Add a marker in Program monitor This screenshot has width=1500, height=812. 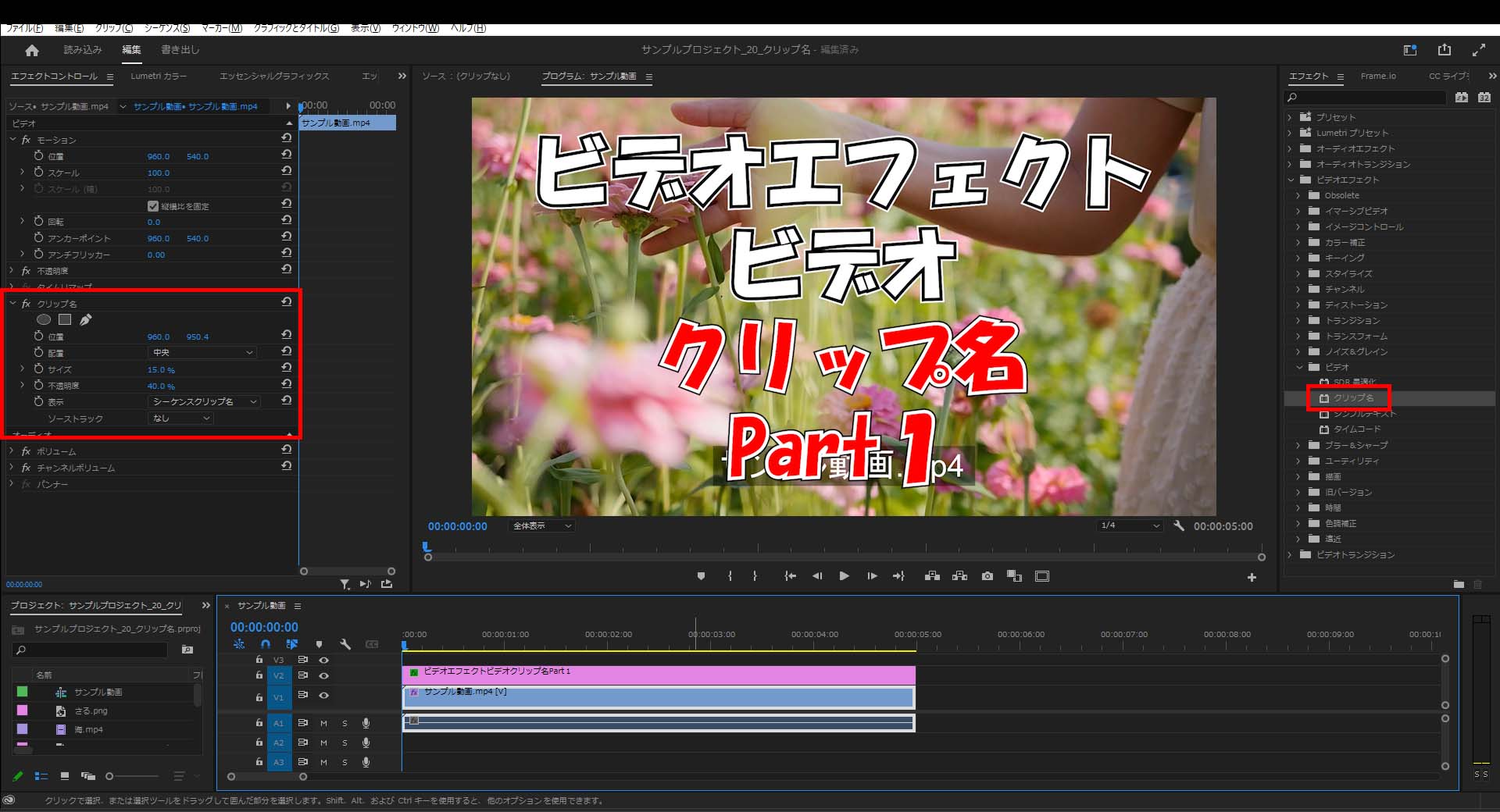click(701, 576)
